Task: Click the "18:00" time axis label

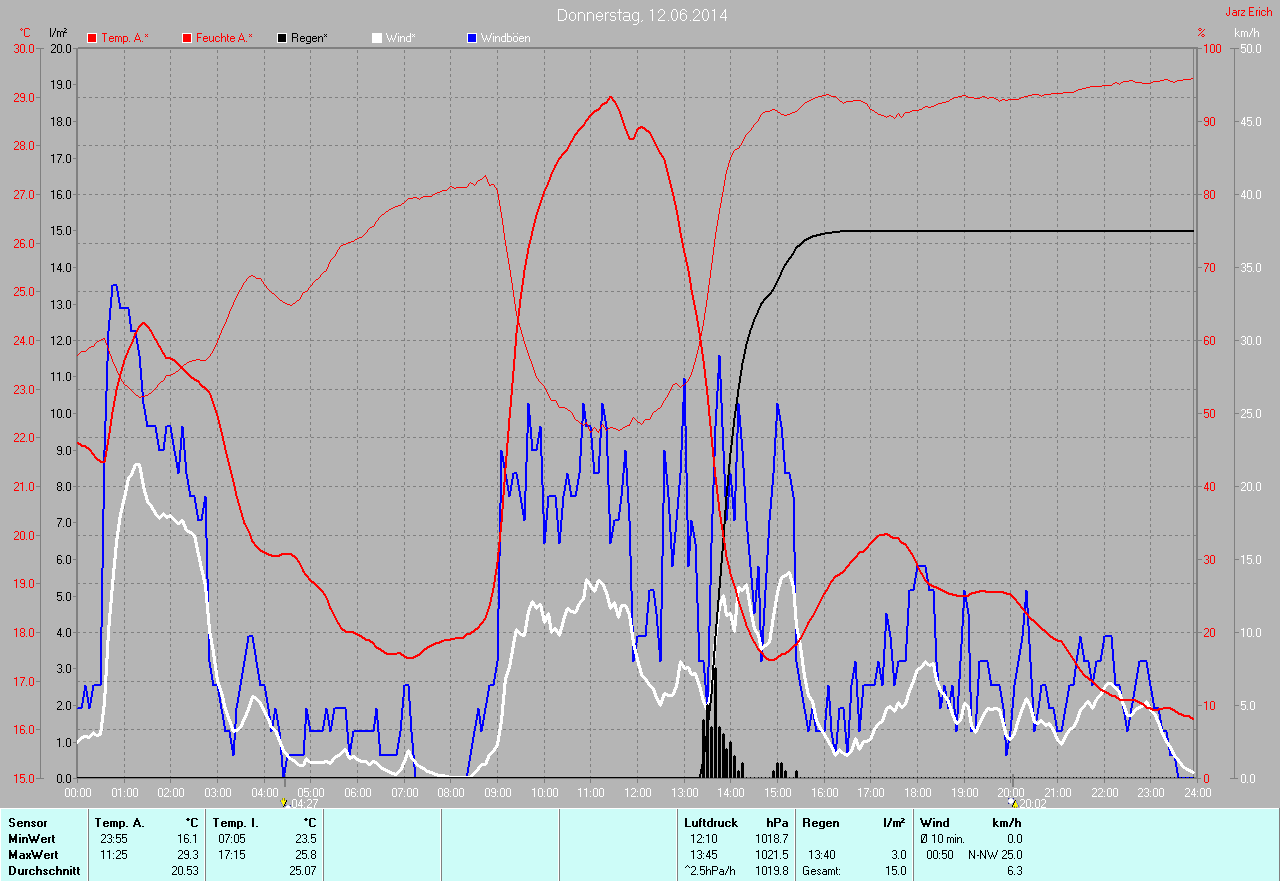Action: click(917, 792)
